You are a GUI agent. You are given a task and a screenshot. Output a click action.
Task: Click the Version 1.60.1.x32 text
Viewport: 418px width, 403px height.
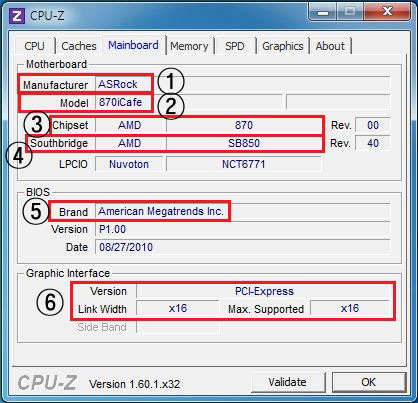(134, 384)
